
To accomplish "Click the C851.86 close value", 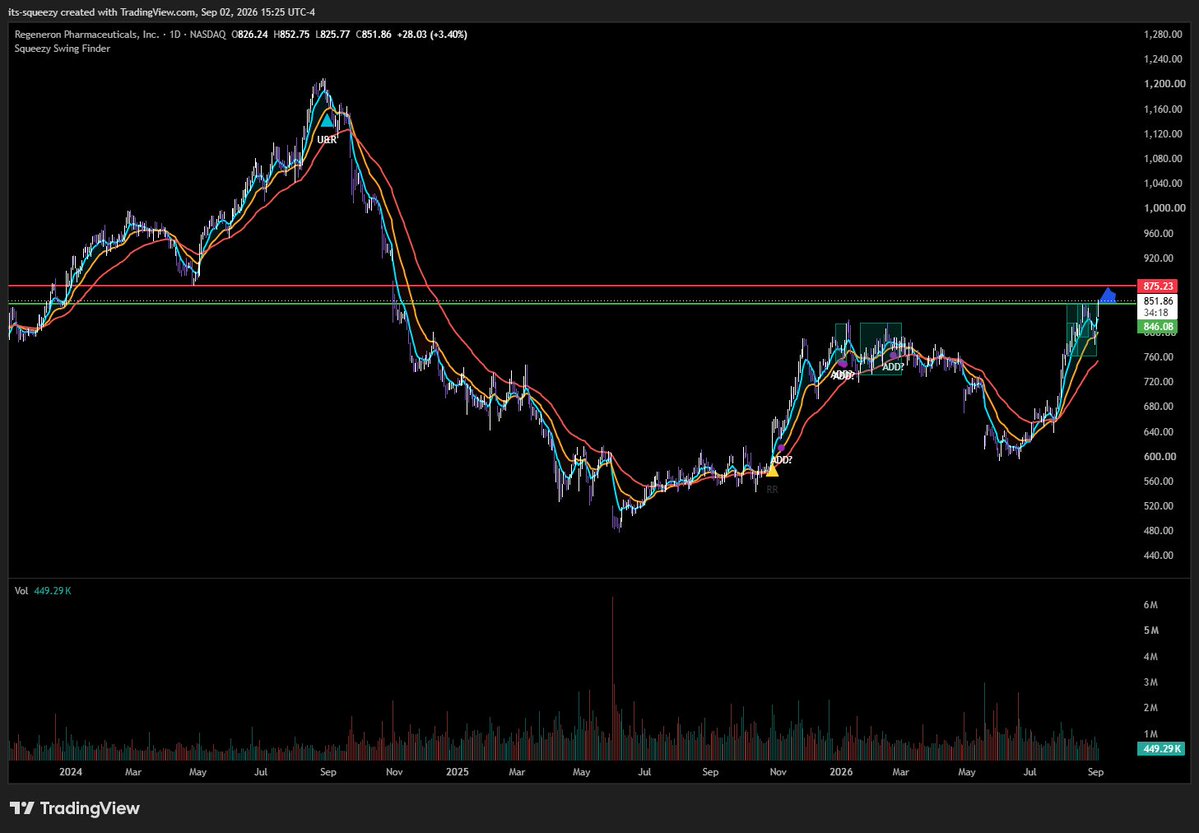I will [373, 34].
